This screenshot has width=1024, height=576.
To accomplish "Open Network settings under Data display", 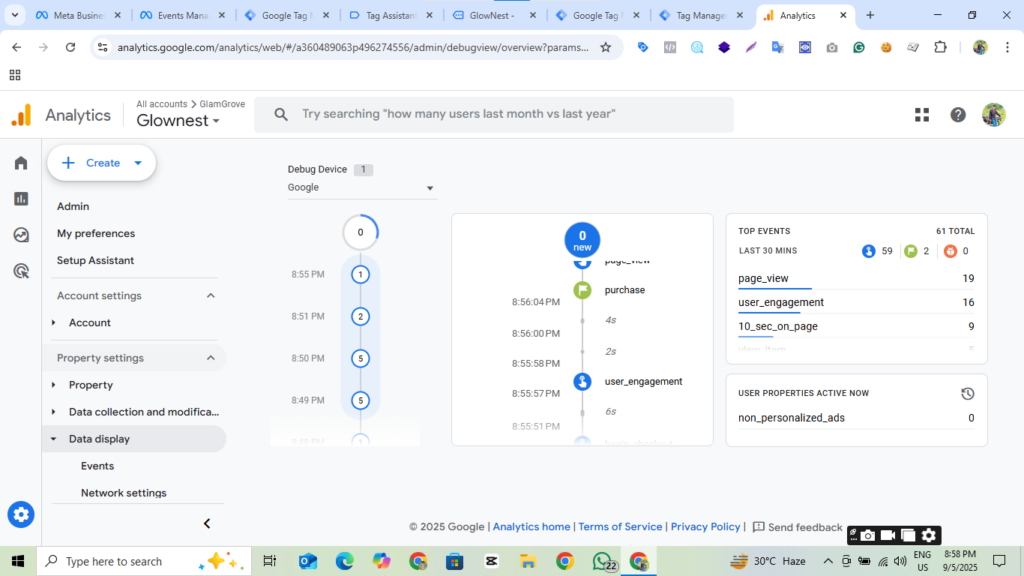I will [x=123, y=493].
